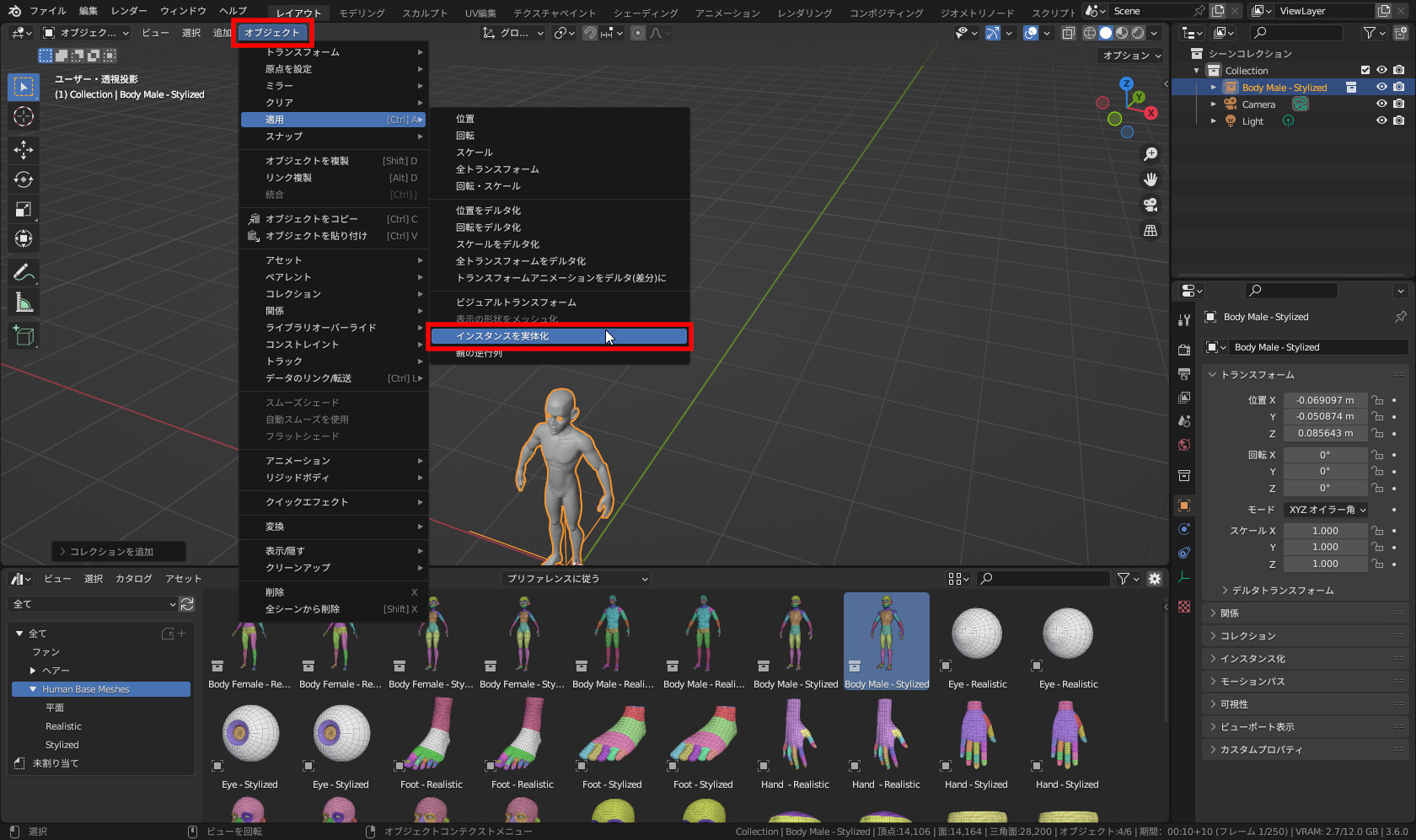This screenshot has width=1416, height=840.
Task: Click the perspective/orthographic grid icon
Action: tap(1150, 230)
